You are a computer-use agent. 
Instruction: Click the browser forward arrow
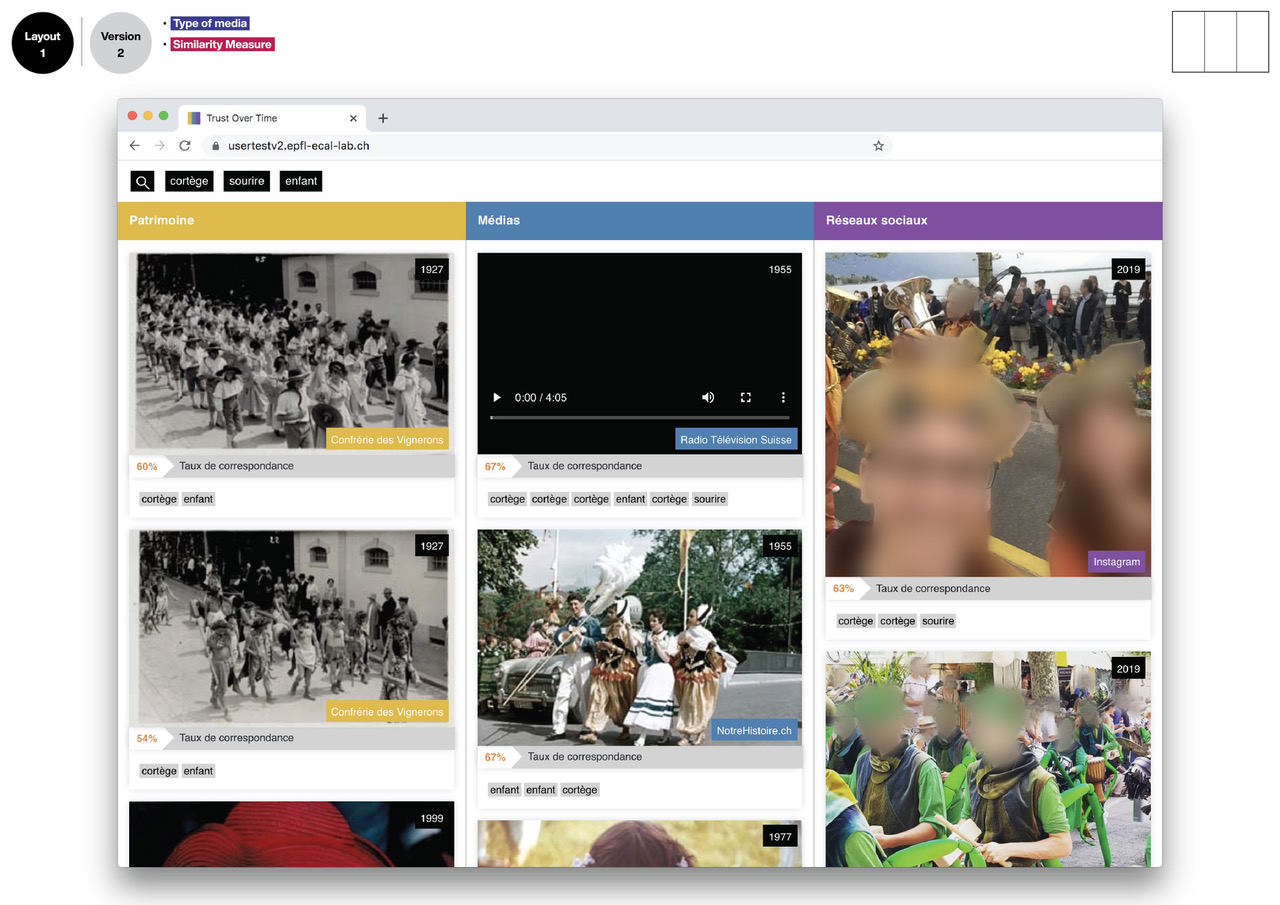pyautogui.click(x=160, y=146)
